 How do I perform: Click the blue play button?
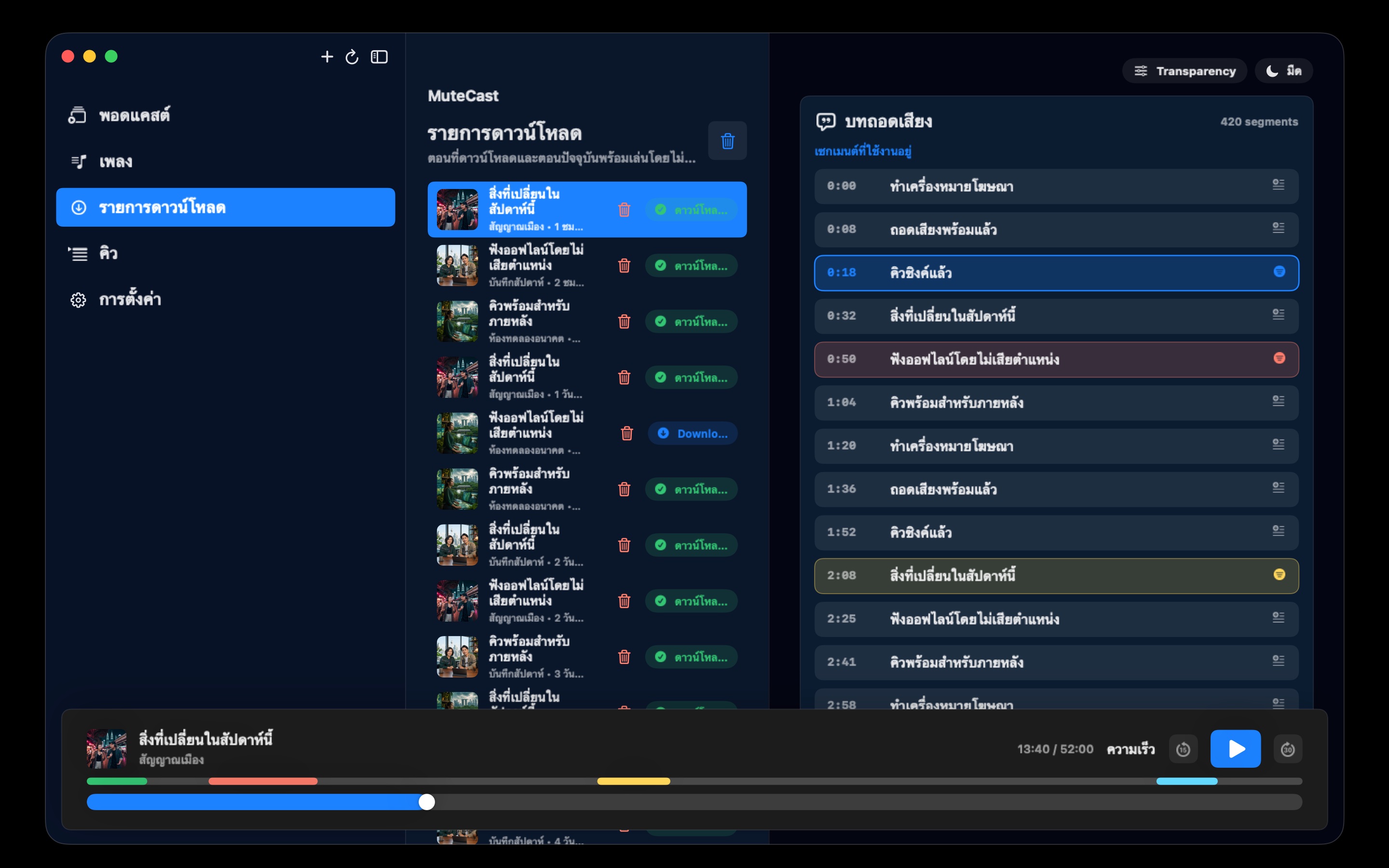pyautogui.click(x=1236, y=748)
